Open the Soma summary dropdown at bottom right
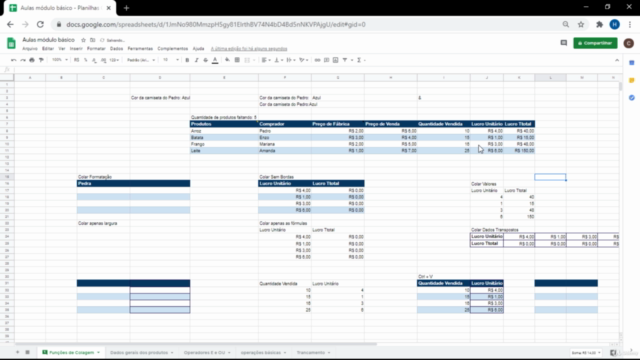The image size is (640, 360). point(586,353)
